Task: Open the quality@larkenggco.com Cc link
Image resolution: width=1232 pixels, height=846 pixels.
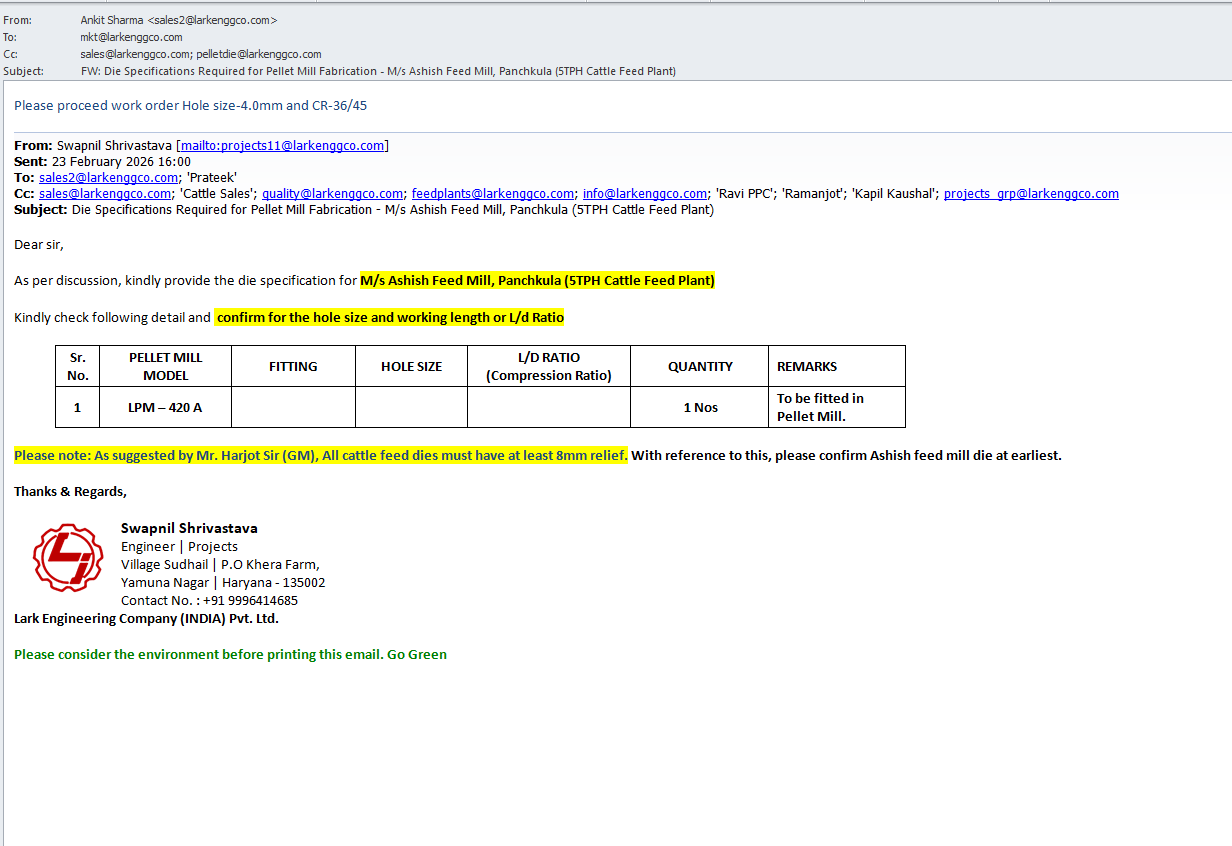Action: click(333, 194)
